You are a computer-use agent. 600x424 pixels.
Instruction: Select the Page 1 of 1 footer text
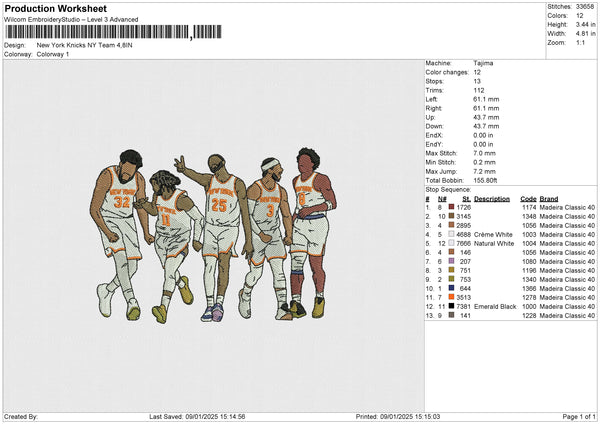579,416
